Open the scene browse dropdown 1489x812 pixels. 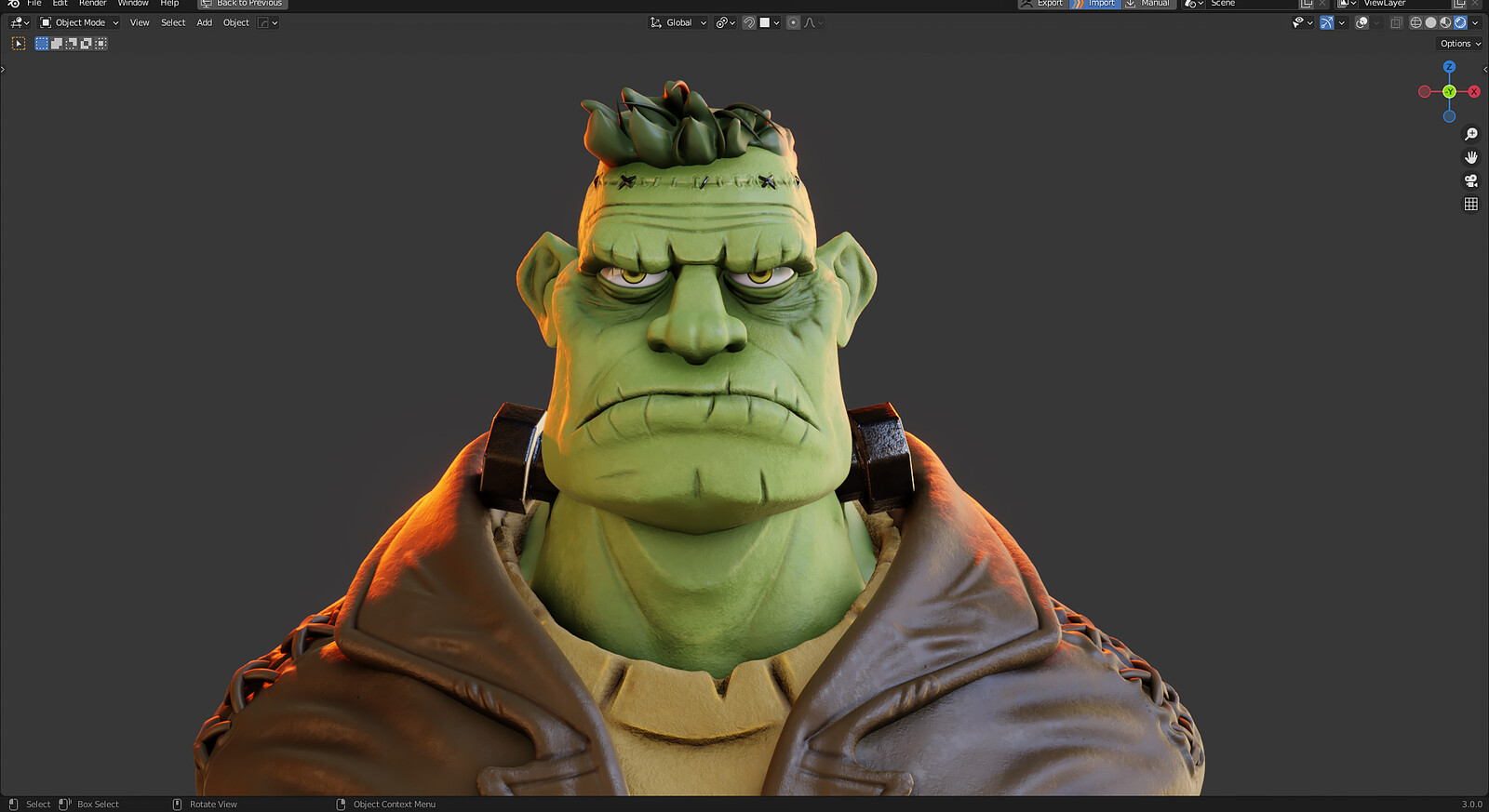coord(1193,4)
